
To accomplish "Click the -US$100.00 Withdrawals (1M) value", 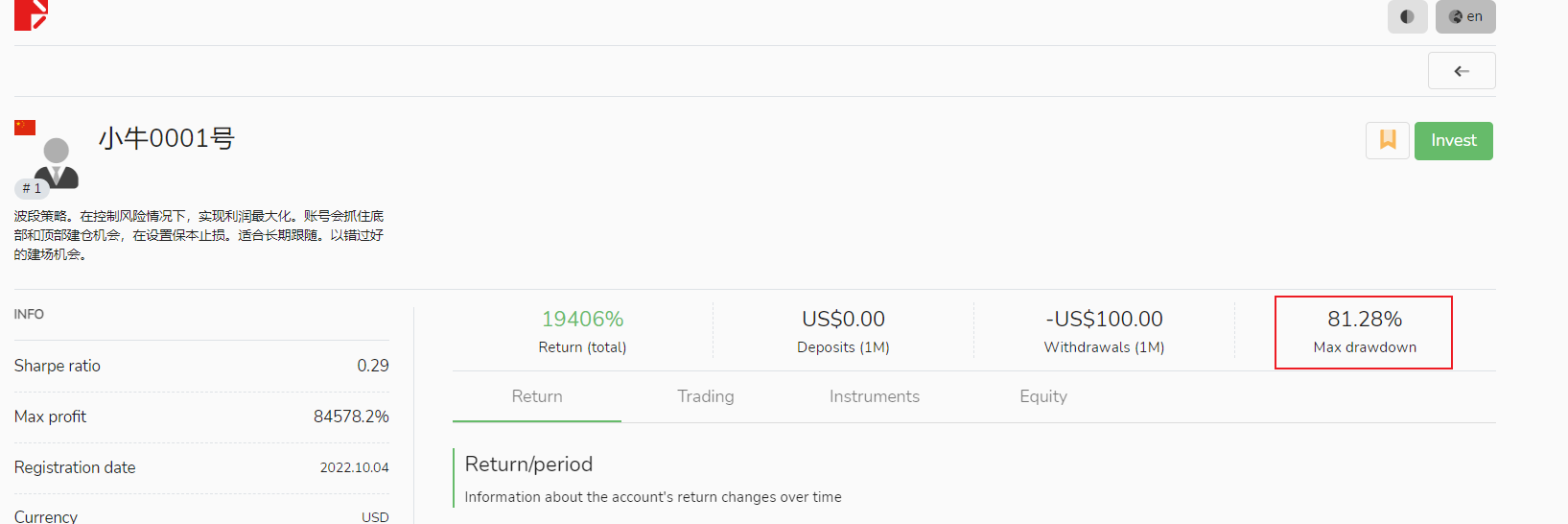I will (1104, 320).
